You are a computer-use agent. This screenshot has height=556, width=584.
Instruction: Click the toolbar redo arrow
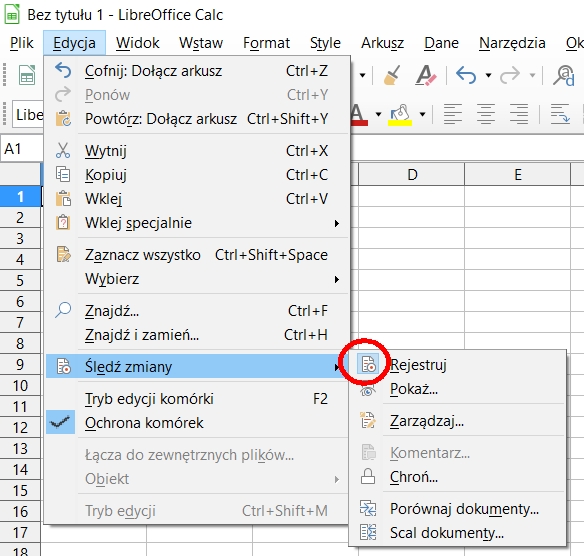coord(510,75)
